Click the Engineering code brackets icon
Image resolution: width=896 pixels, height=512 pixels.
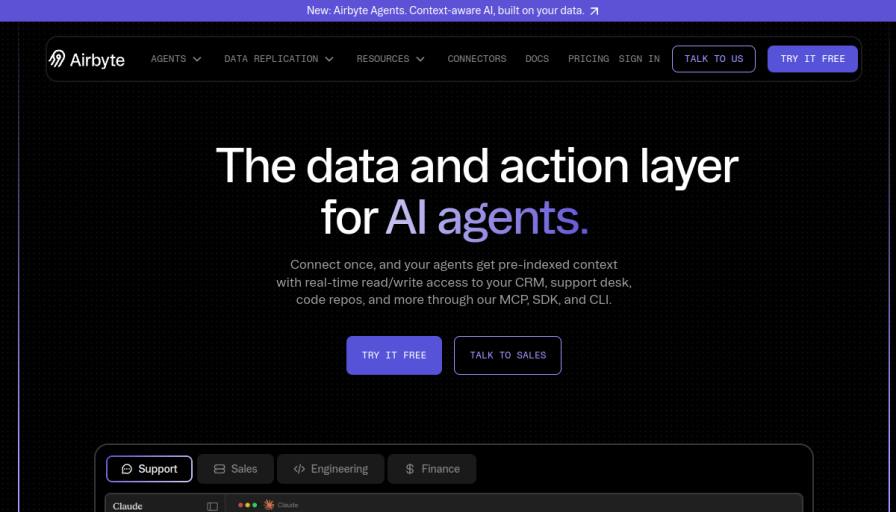[x=299, y=469]
